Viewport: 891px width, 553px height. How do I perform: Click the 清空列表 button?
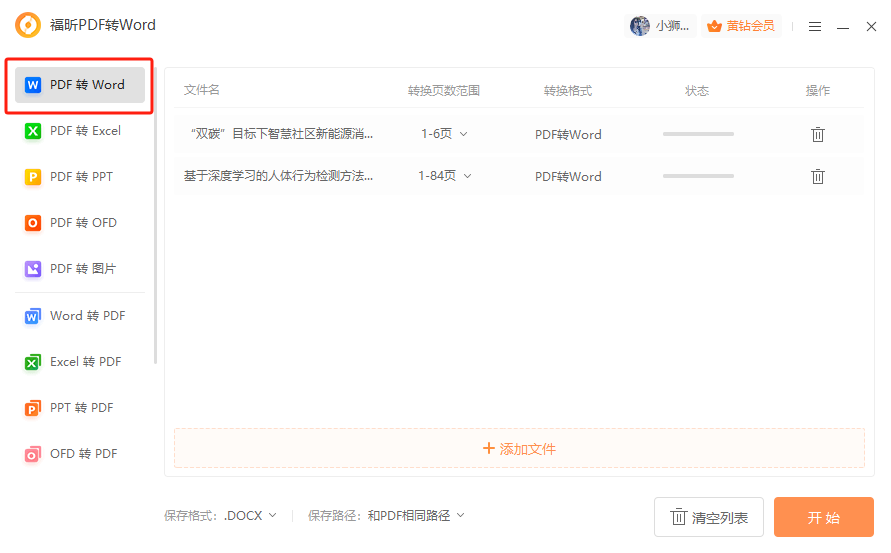pos(709,517)
